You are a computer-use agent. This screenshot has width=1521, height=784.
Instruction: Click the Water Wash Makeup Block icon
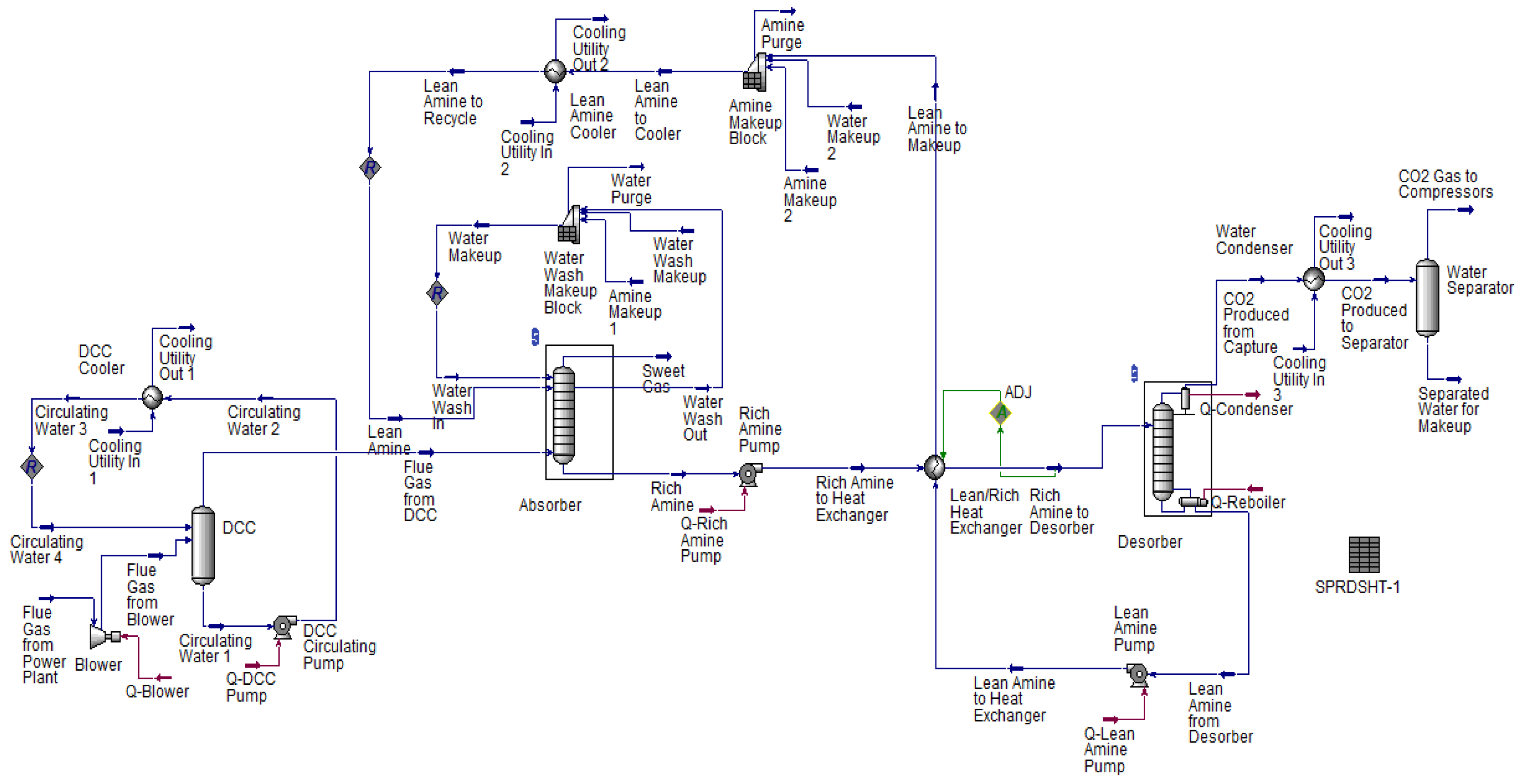[x=569, y=227]
